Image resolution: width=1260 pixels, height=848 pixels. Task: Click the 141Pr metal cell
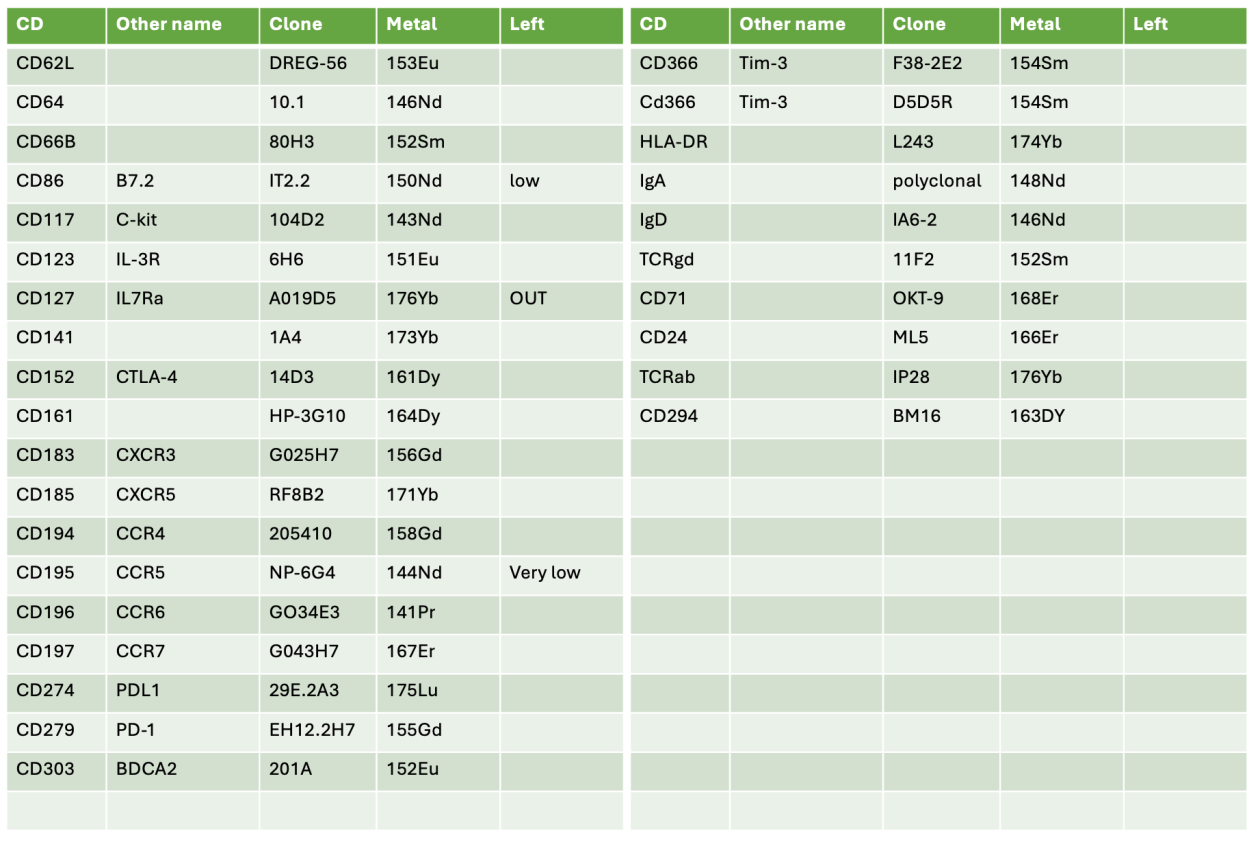coord(410,612)
